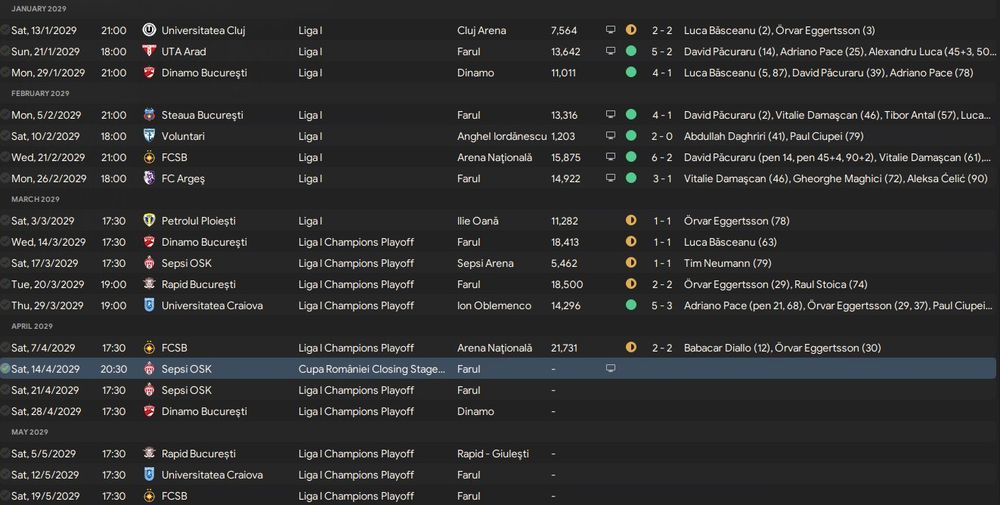Screen dimensions: 1000x505
Task: Open the 2 - 2 score against Universitatea Cluj
Action: [661, 30]
